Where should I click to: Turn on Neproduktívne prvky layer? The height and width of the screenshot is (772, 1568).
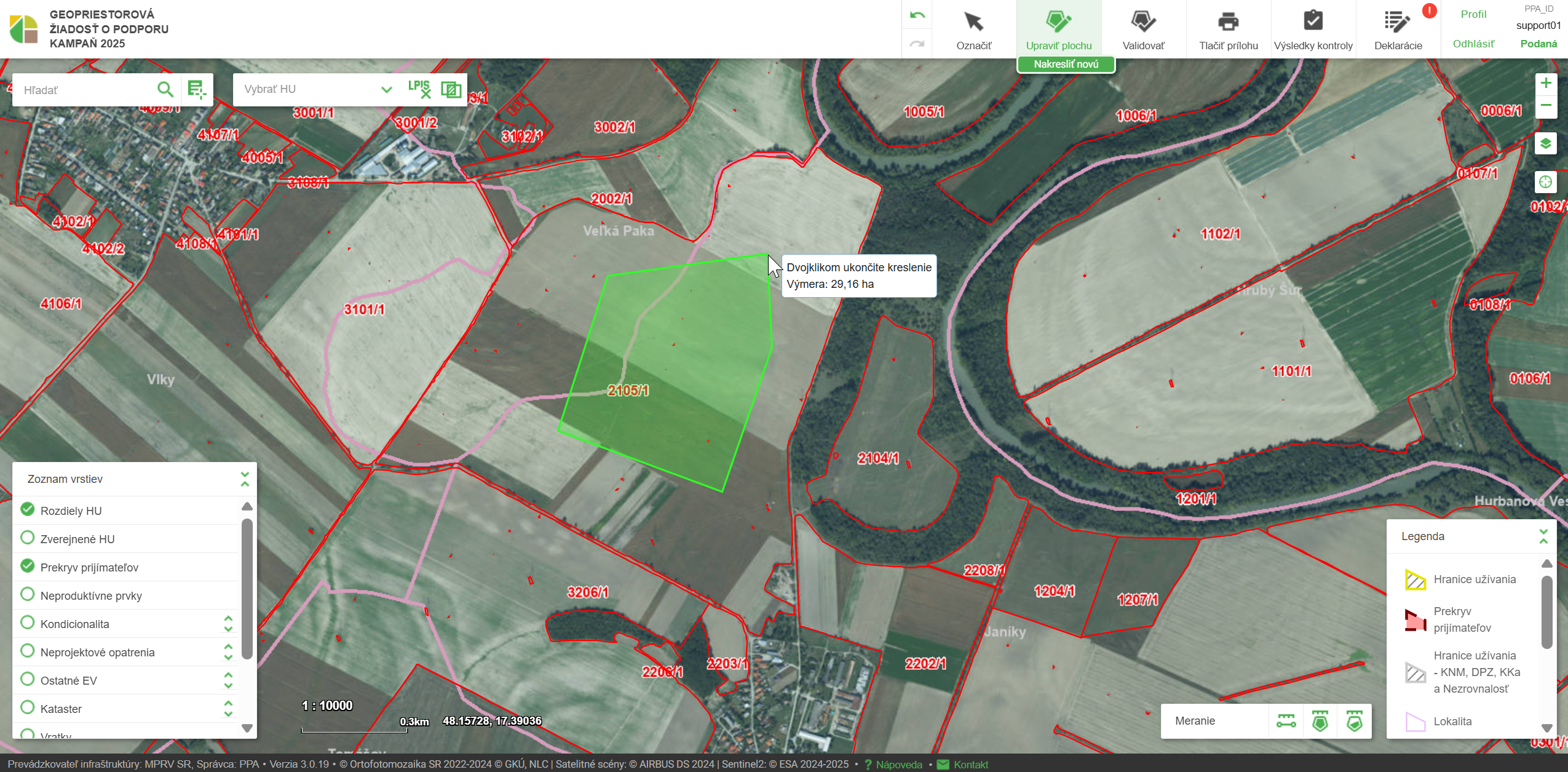pos(27,595)
